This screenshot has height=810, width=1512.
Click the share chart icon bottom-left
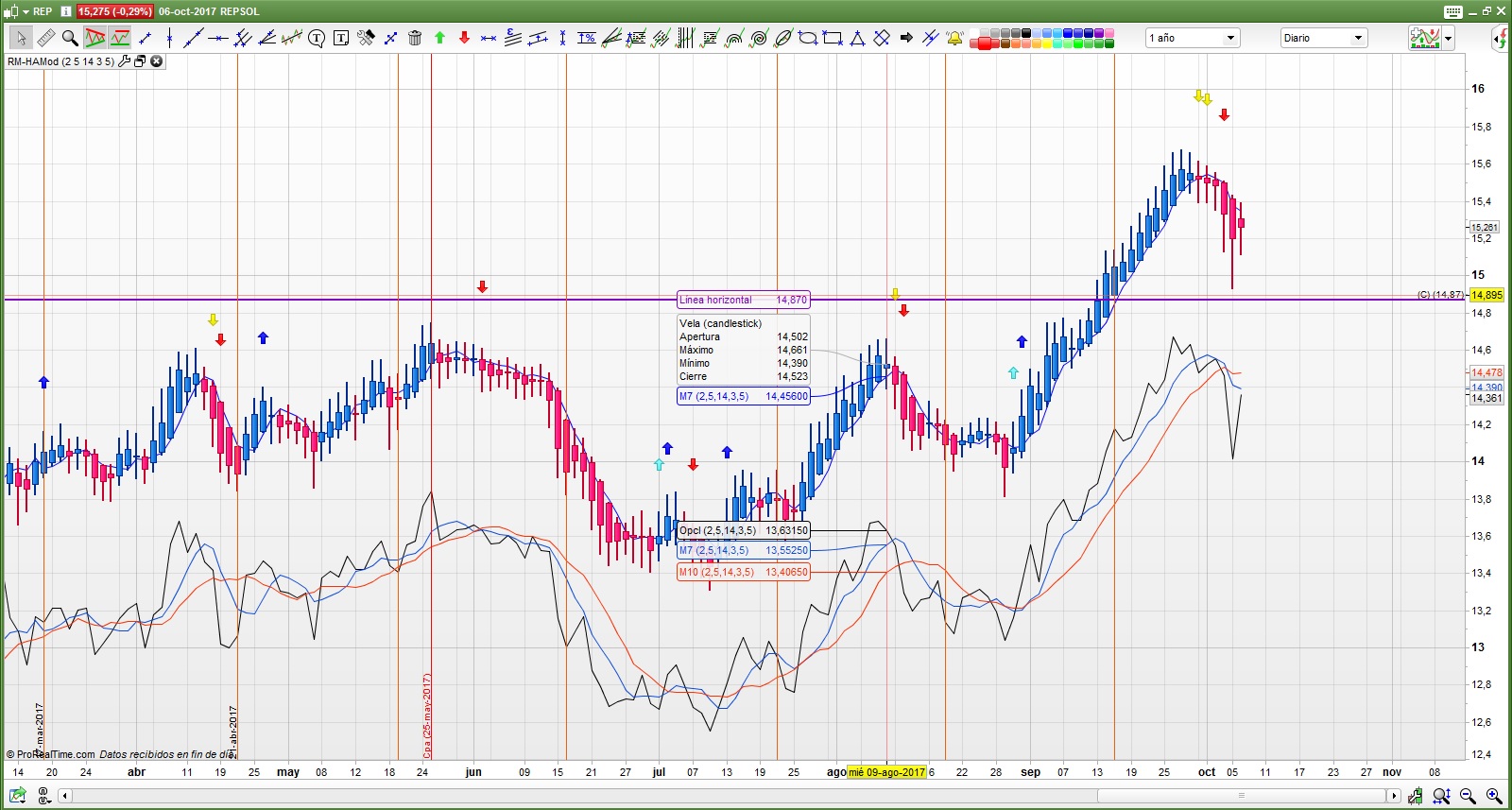pos(17,796)
